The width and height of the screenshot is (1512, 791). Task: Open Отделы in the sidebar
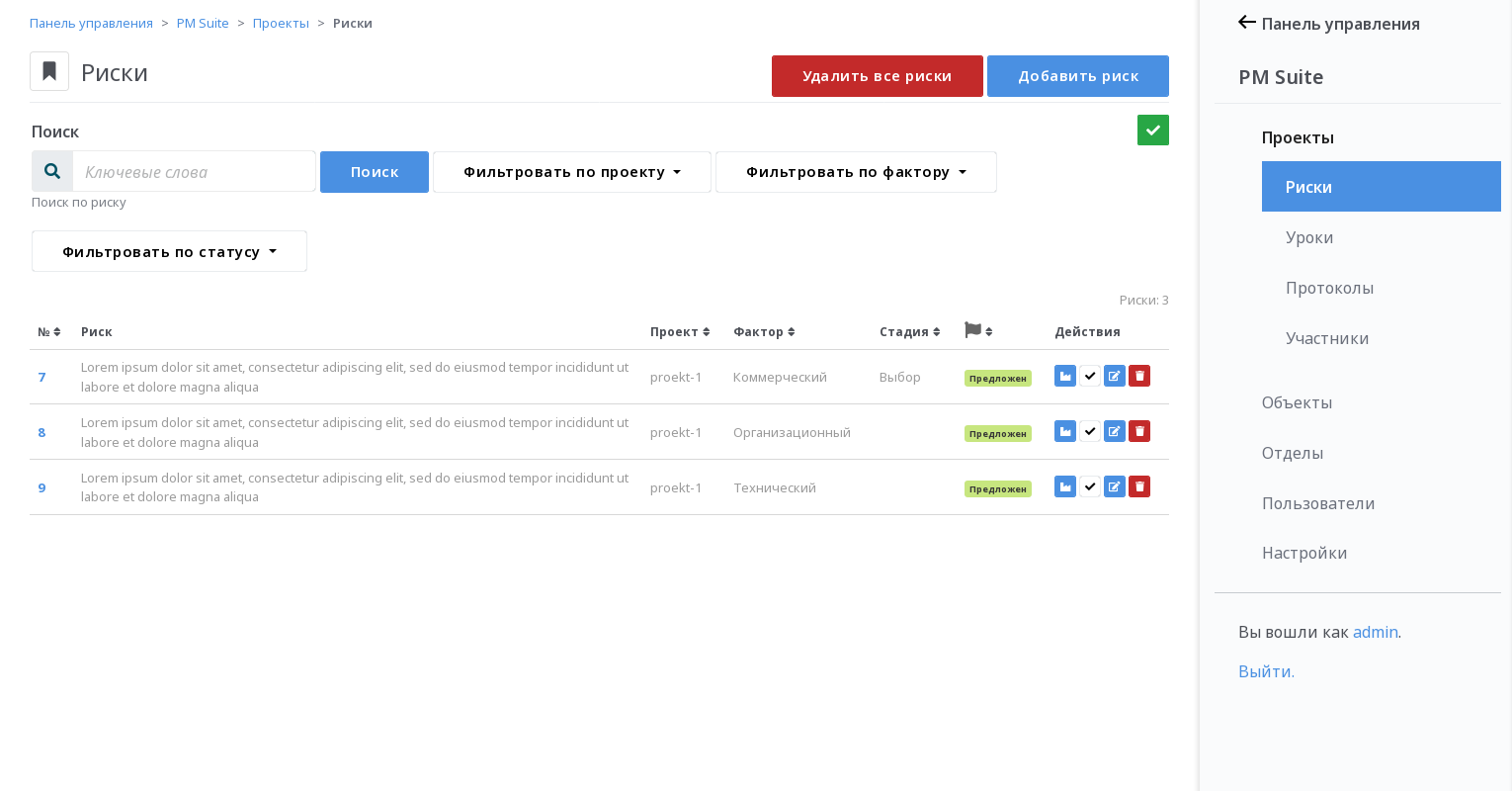[x=1293, y=453]
